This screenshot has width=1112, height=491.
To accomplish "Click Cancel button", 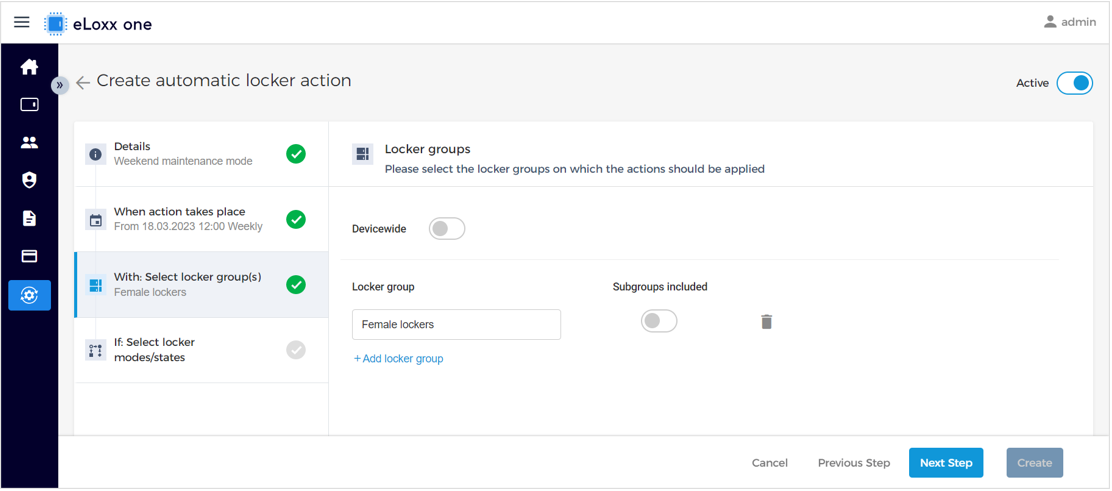I will click(x=769, y=463).
